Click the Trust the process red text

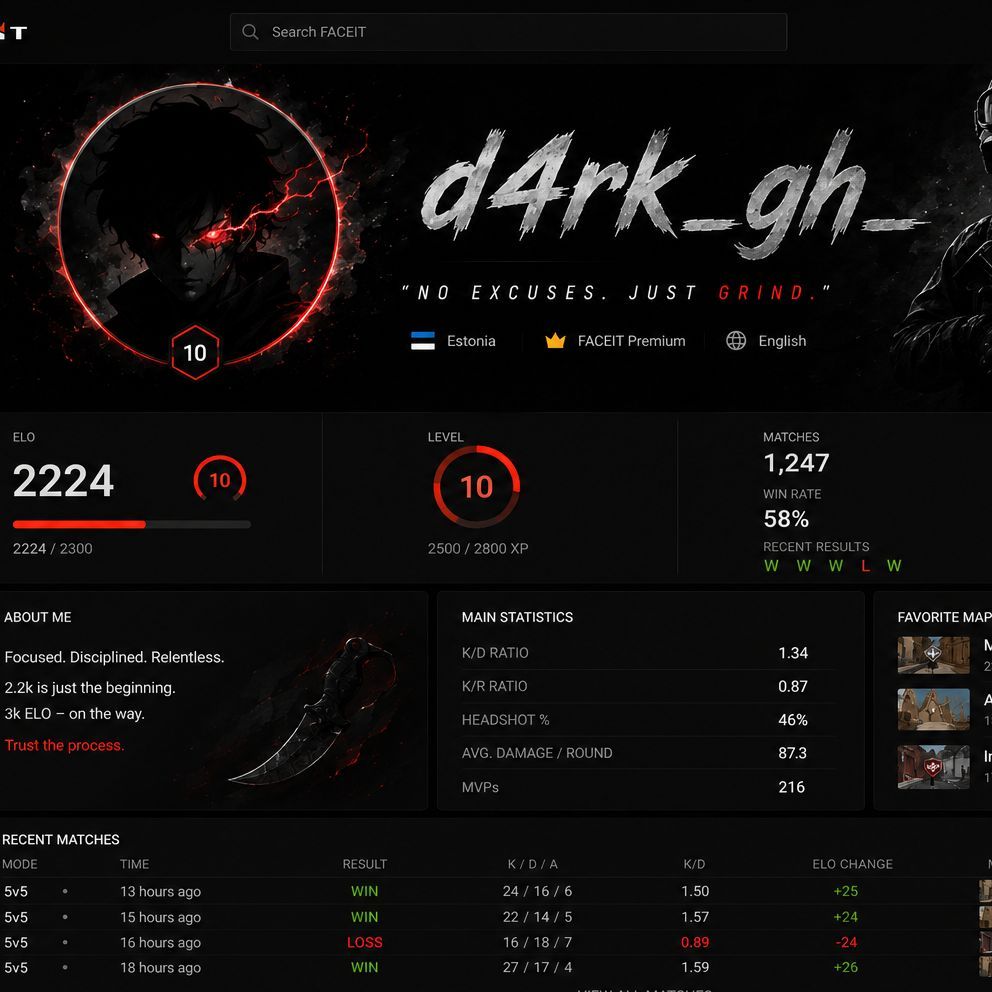(65, 745)
